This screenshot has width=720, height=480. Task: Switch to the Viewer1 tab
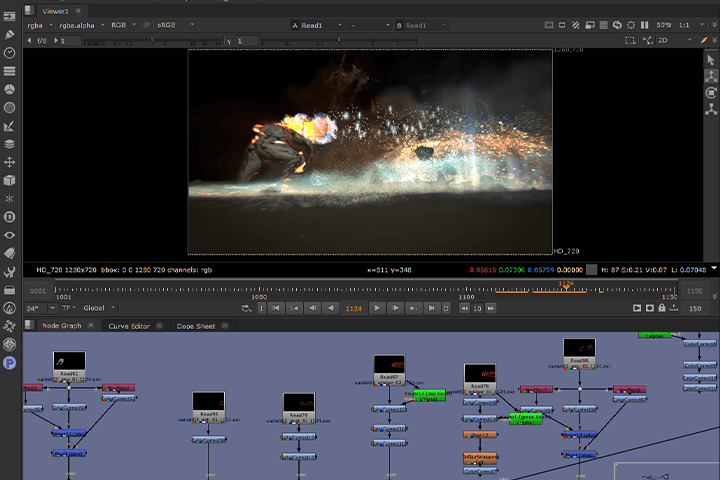click(55, 11)
